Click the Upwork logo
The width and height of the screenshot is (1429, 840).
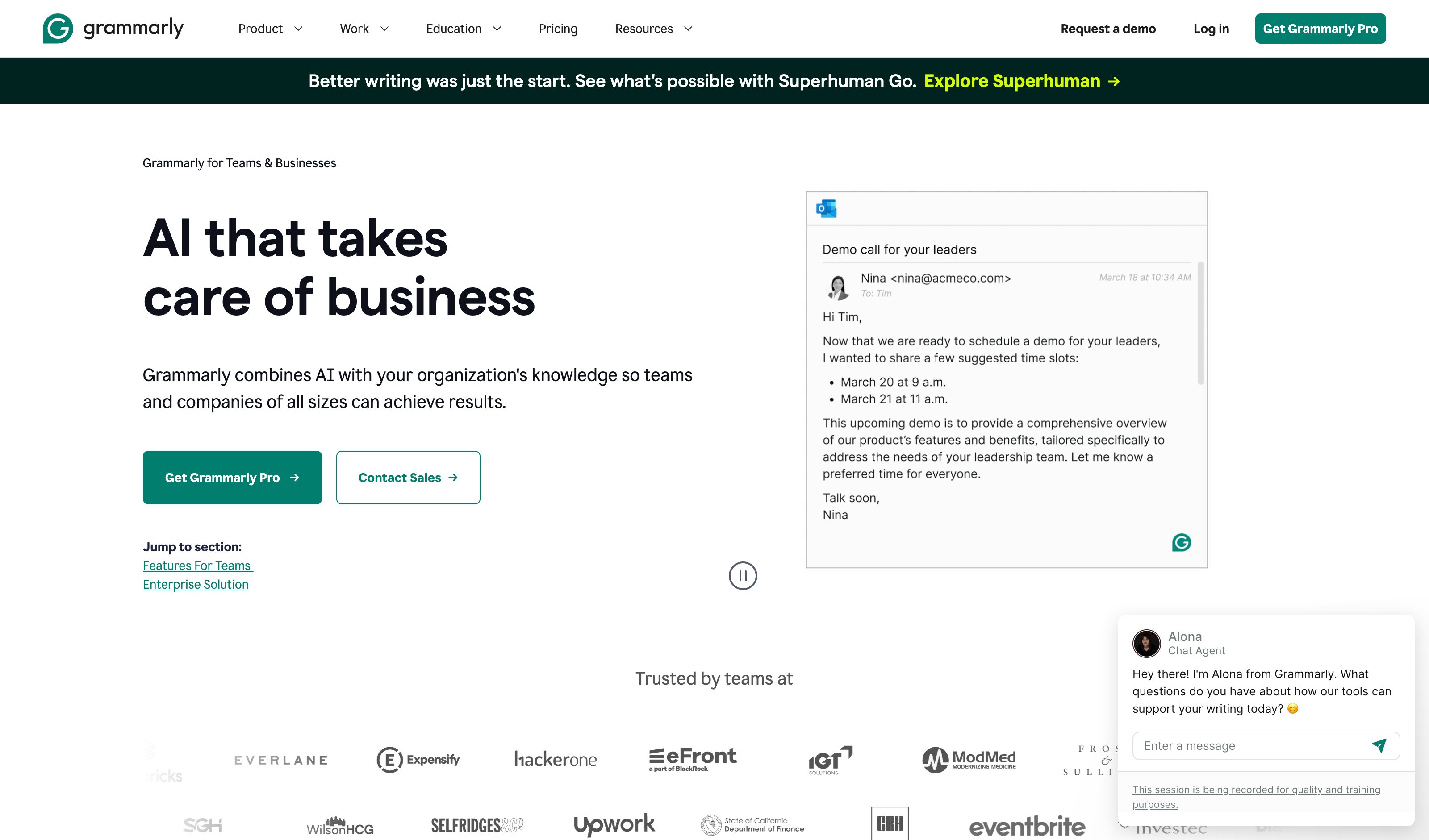pyautogui.click(x=614, y=825)
